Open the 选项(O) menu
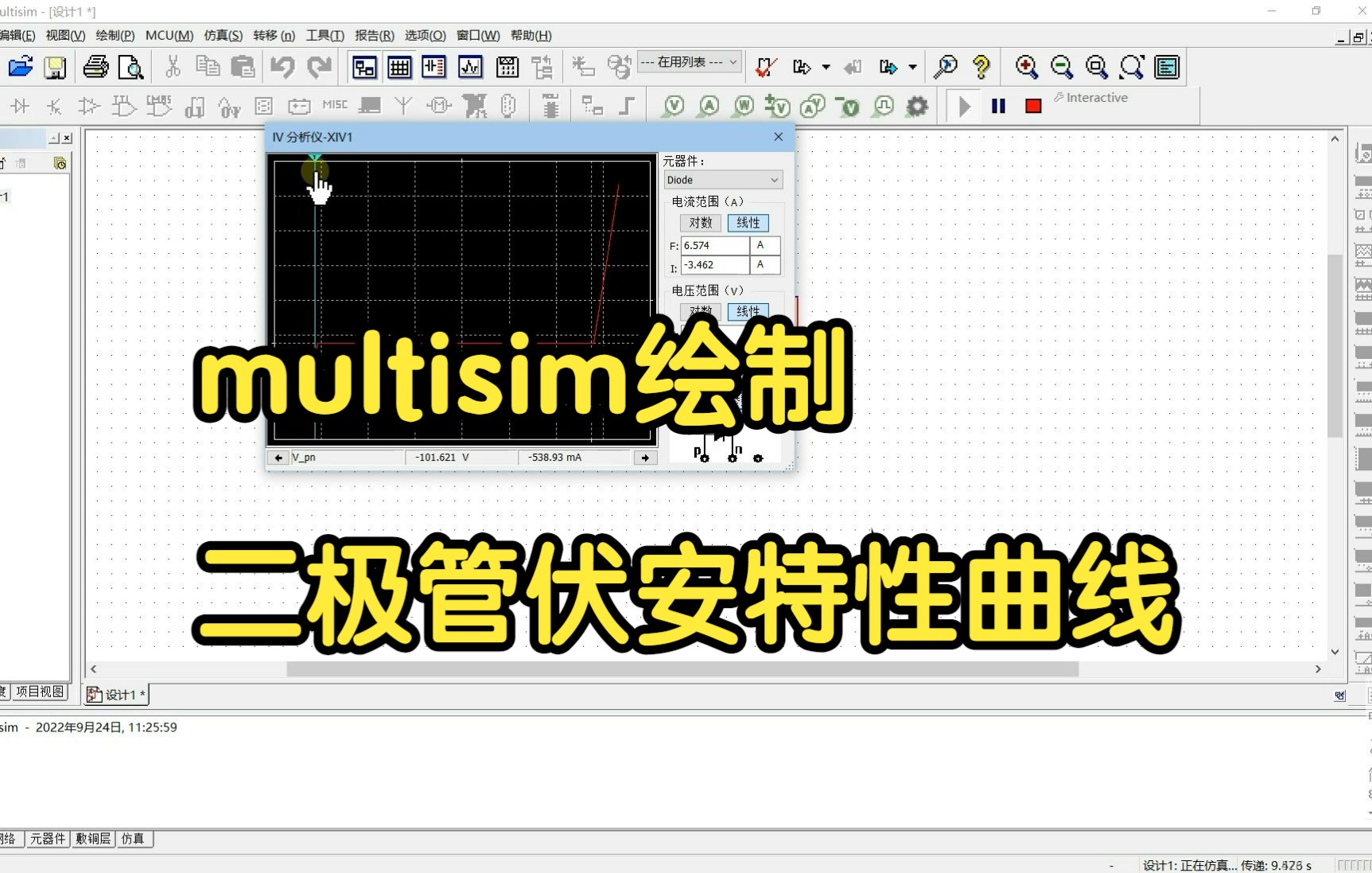 click(x=426, y=35)
